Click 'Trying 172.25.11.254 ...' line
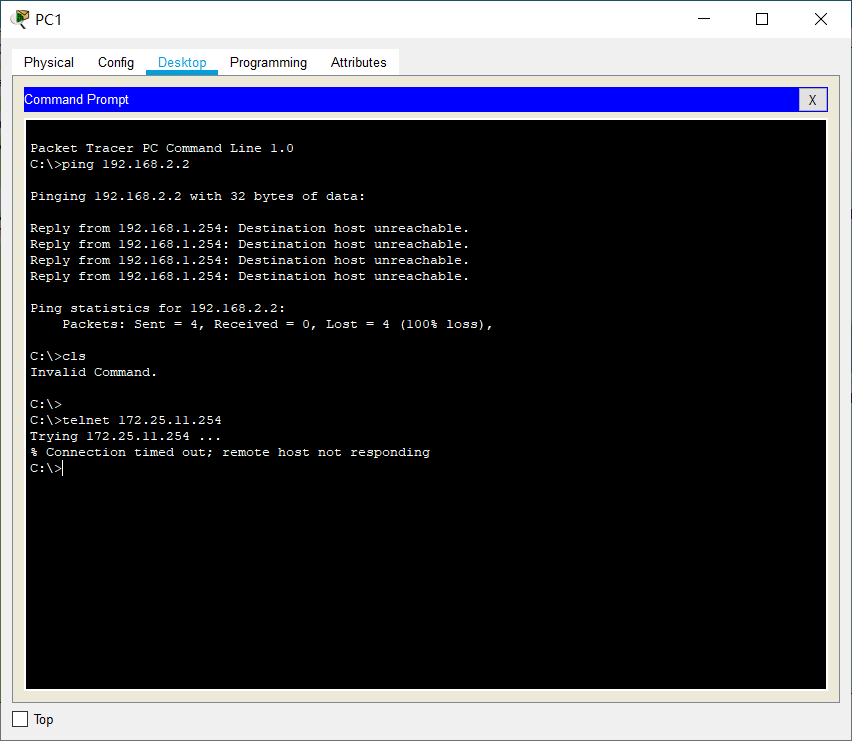Image resolution: width=852 pixels, height=741 pixels. [126, 436]
